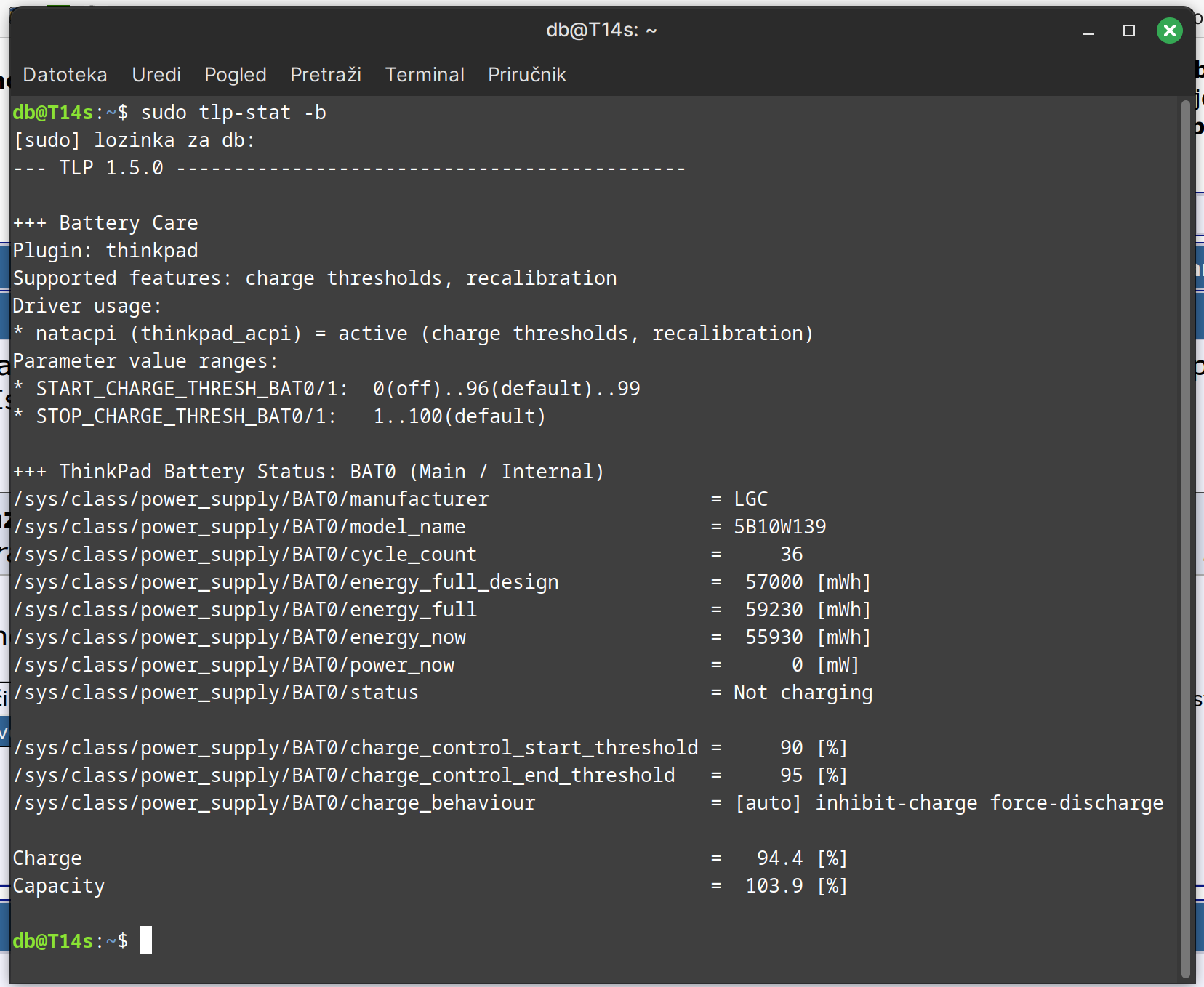This screenshot has width=1204, height=987.
Task: Maximize the terminal window
Action: click(x=1129, y=31)
